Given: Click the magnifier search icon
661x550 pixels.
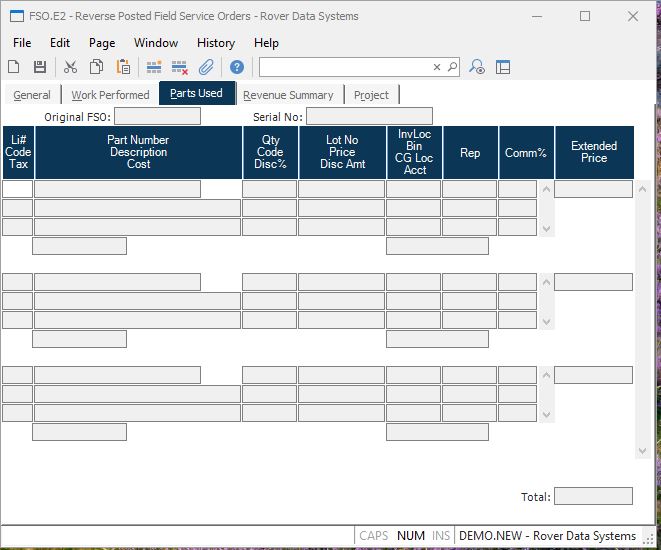Looking at the screenshot, I should 452,67.
